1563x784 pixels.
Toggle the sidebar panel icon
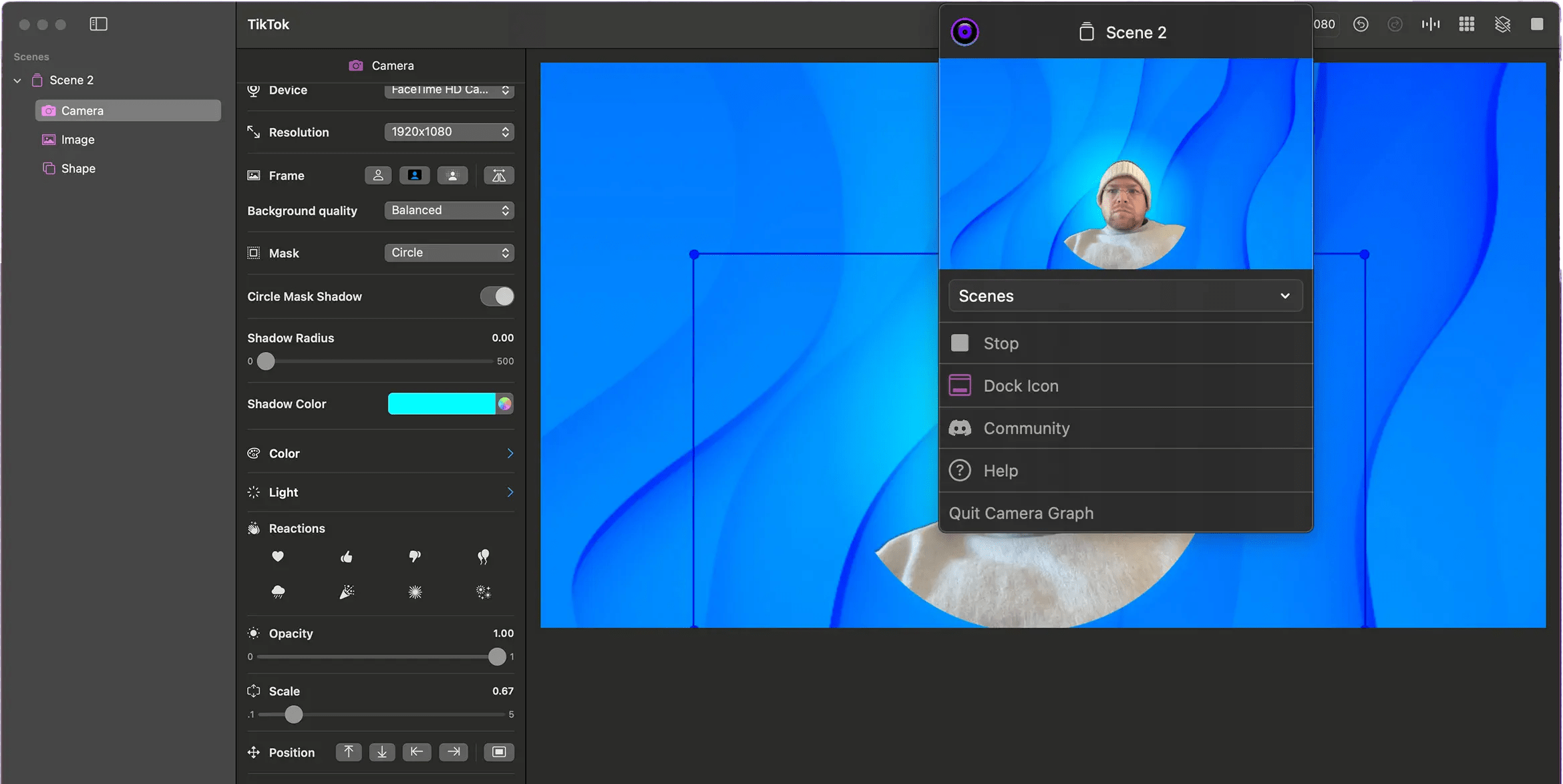pyautogui.click(x=98, y=24)
